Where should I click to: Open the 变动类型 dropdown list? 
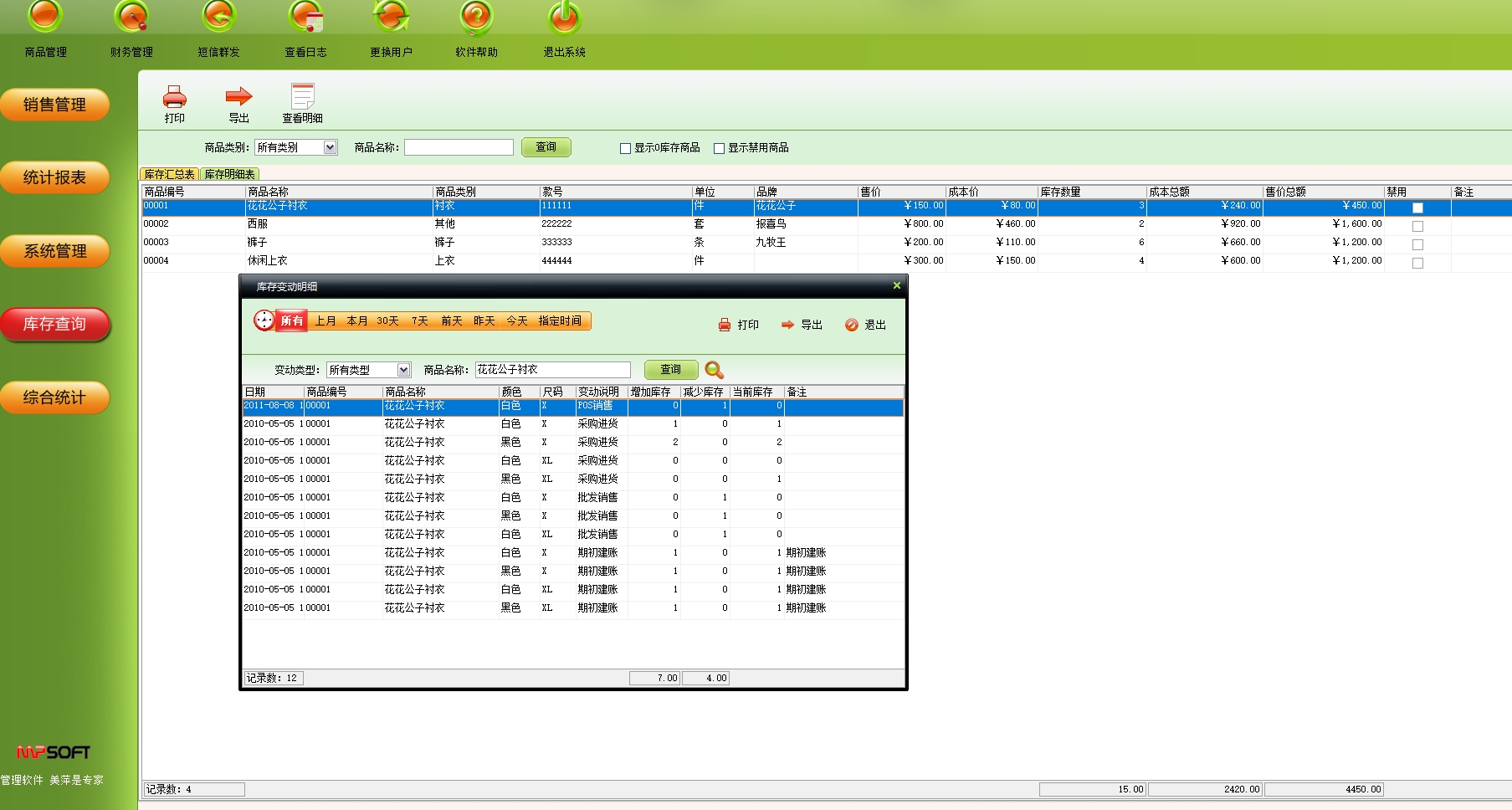403,370
